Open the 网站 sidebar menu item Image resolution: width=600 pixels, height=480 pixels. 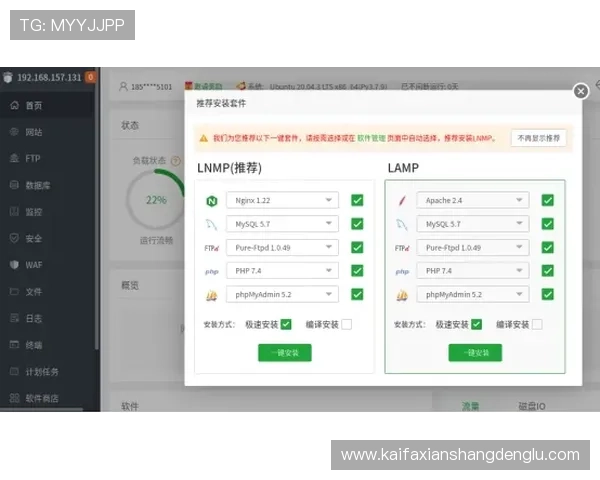pos(47,132)
